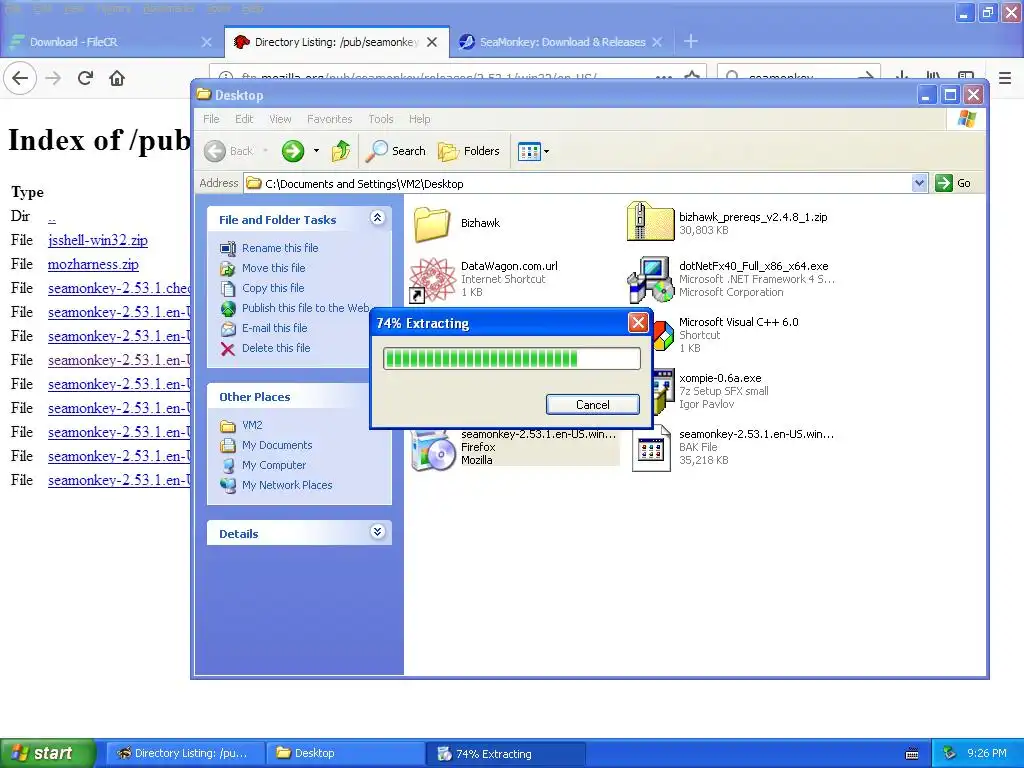
Task: Go to parent directory link in listing
Action: 52,217
